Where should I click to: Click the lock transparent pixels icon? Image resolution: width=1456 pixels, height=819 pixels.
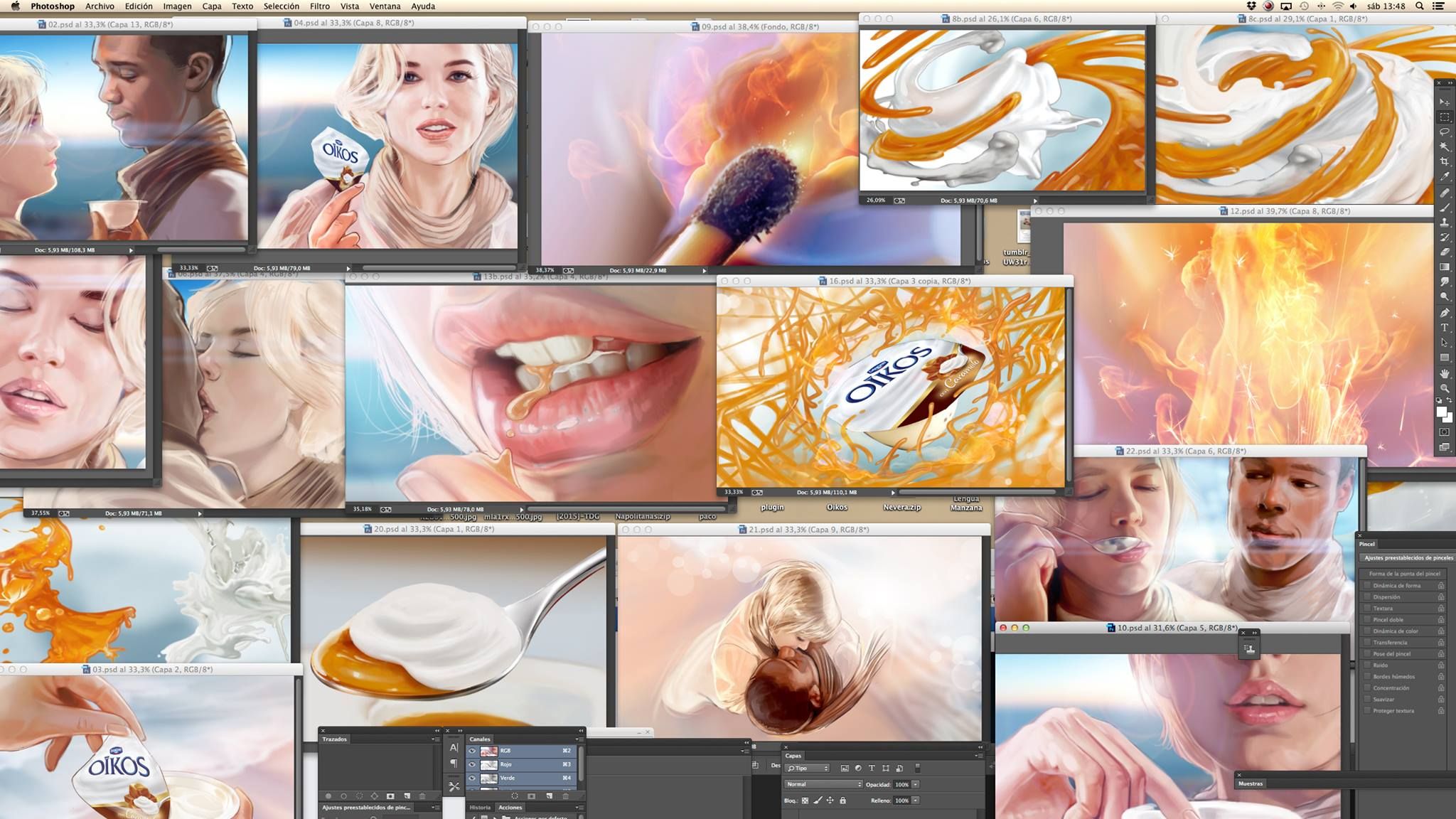coord(805,801)
